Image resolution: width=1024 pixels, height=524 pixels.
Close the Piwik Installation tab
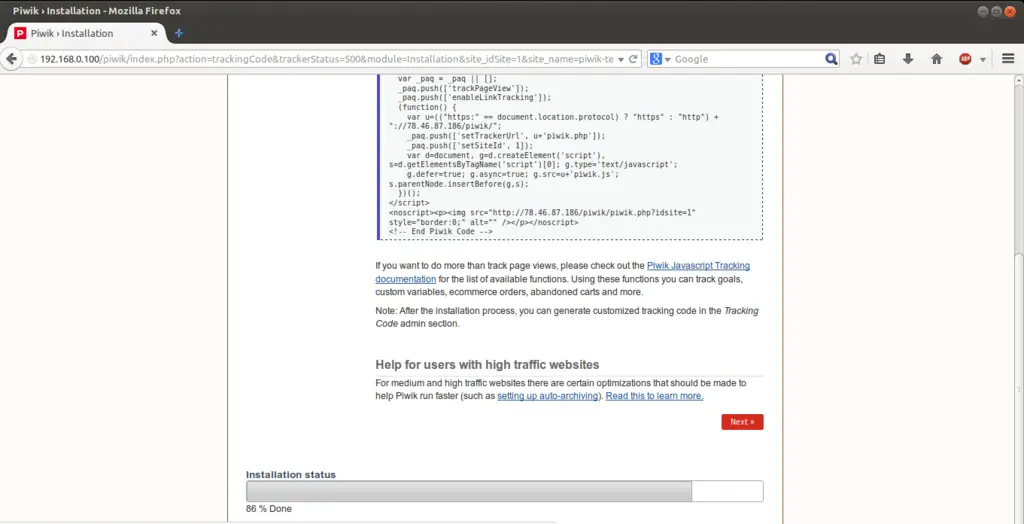154,33
